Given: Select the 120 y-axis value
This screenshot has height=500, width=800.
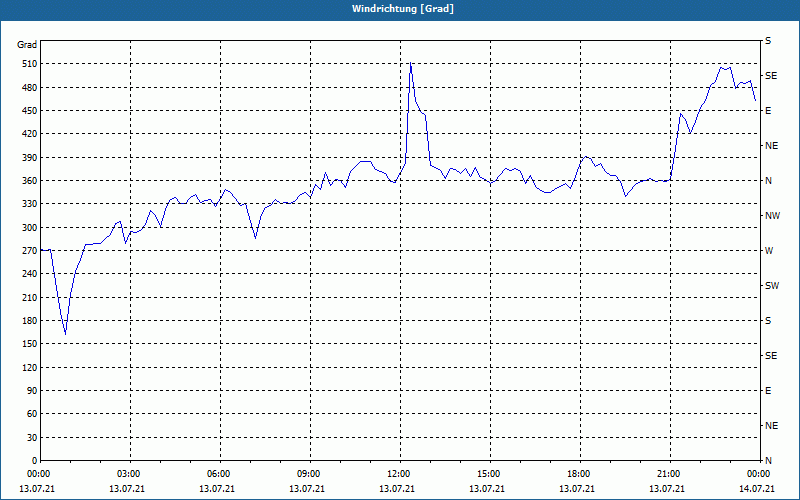Looking at the screenshot, I should pos(30,367).
